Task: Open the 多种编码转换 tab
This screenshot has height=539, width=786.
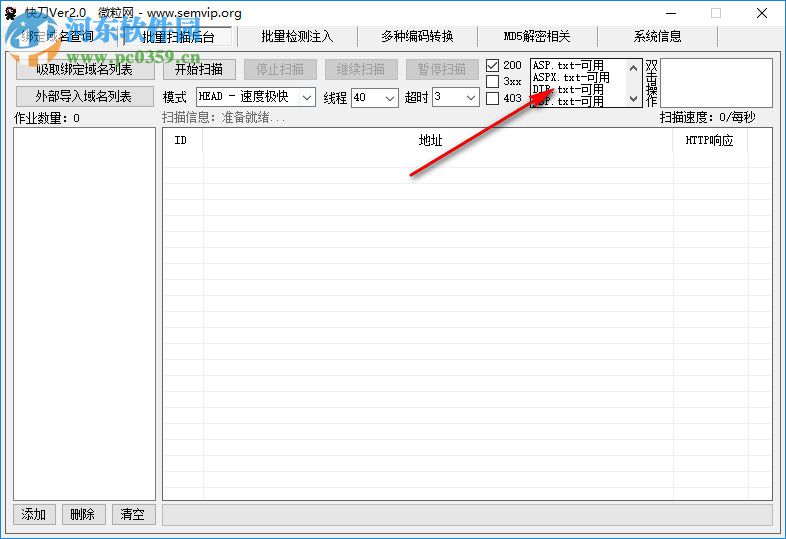Action: [x=417, y=37]
